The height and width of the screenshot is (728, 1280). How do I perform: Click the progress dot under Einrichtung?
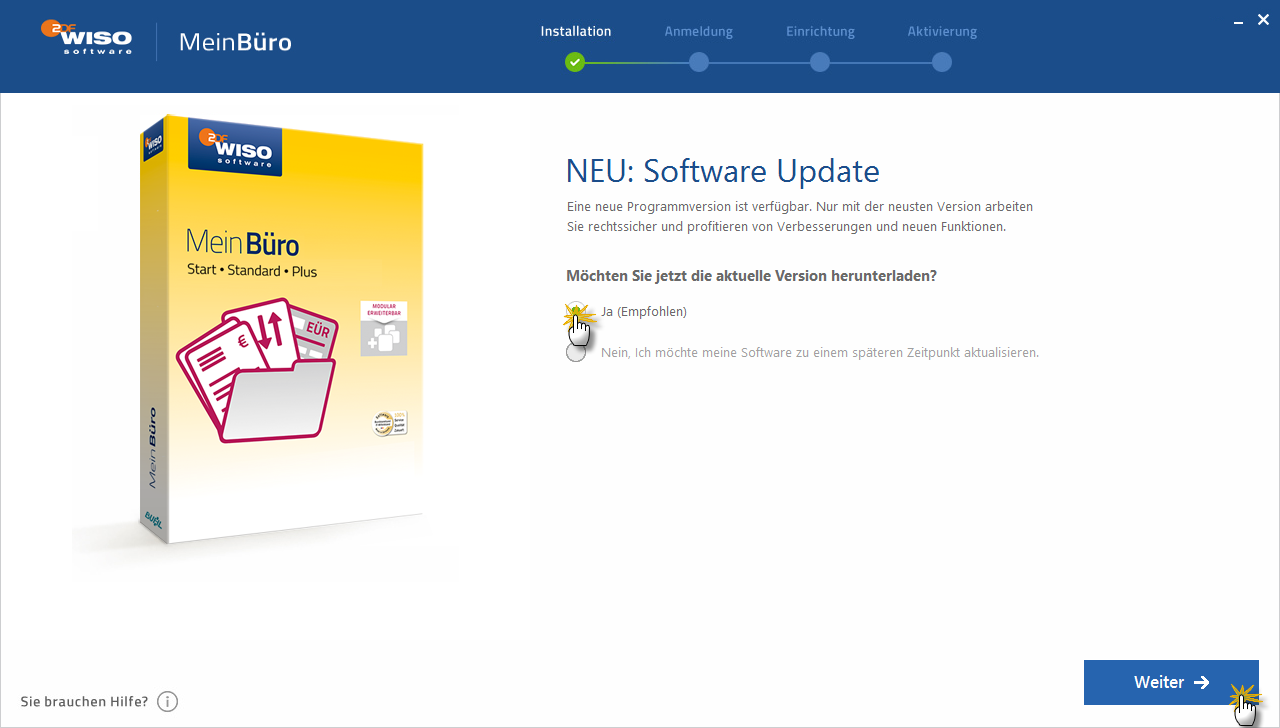pos(820,62)
